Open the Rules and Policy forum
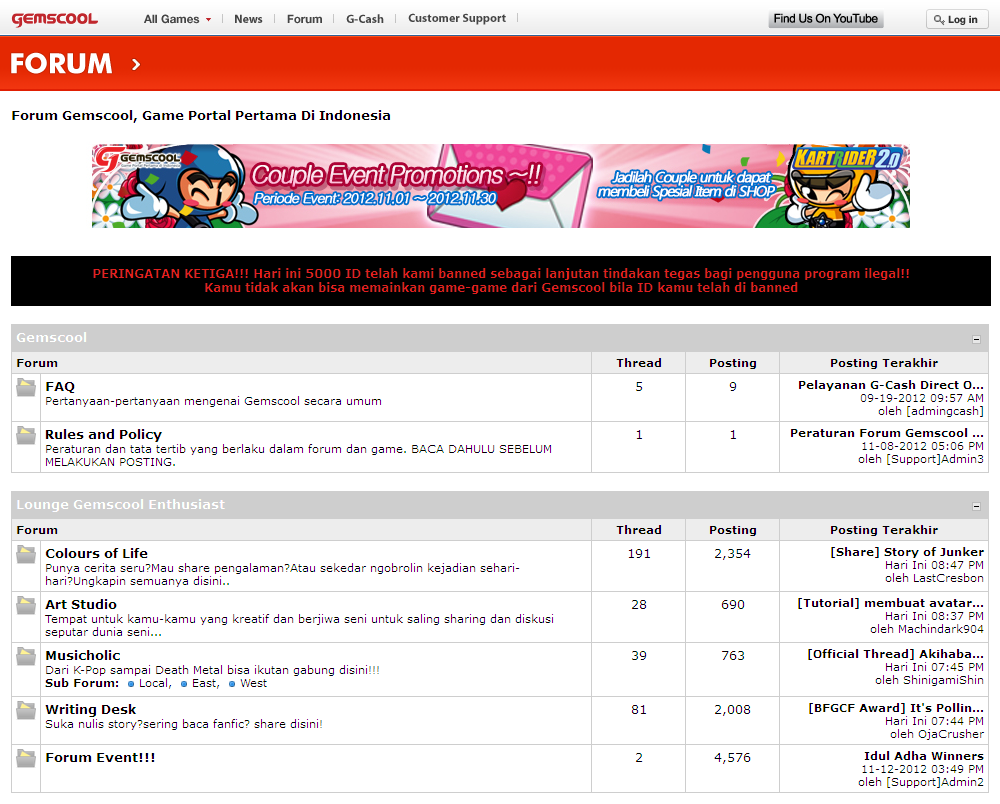 (x=103, y=434)
